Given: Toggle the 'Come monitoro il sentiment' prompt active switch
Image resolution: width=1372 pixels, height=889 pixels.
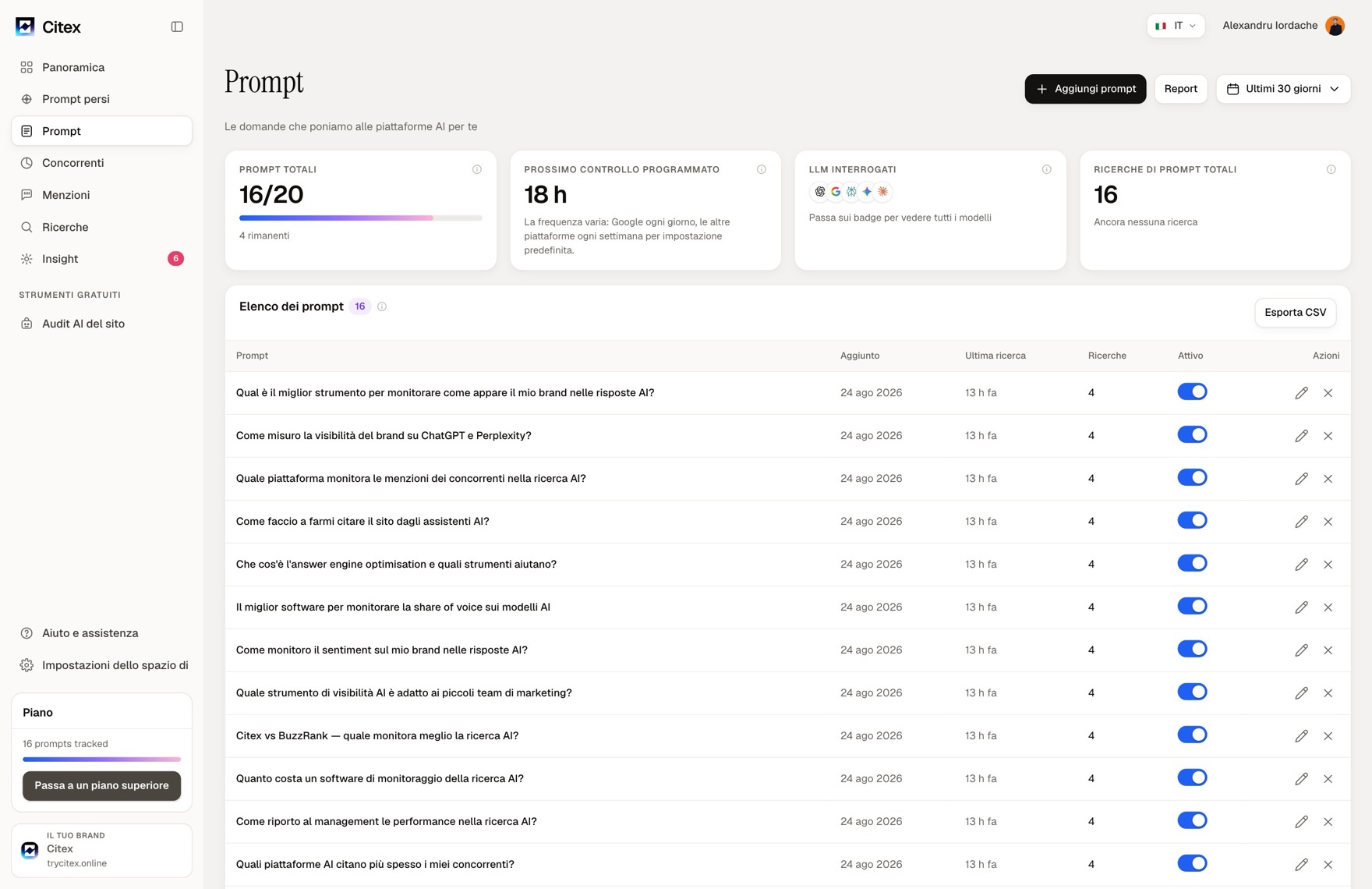Looking at the screenshot, I should tap(1192, 649).
